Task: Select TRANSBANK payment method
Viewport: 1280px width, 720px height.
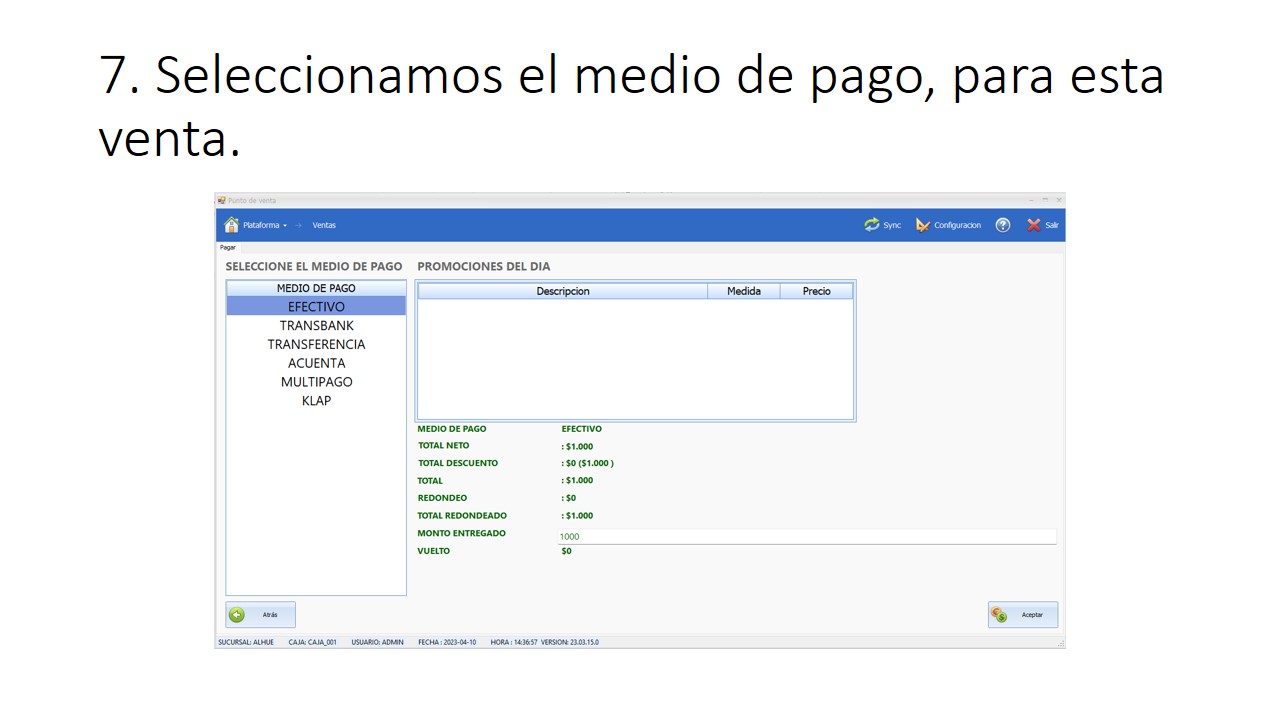Action: click(x=316, y=325)
